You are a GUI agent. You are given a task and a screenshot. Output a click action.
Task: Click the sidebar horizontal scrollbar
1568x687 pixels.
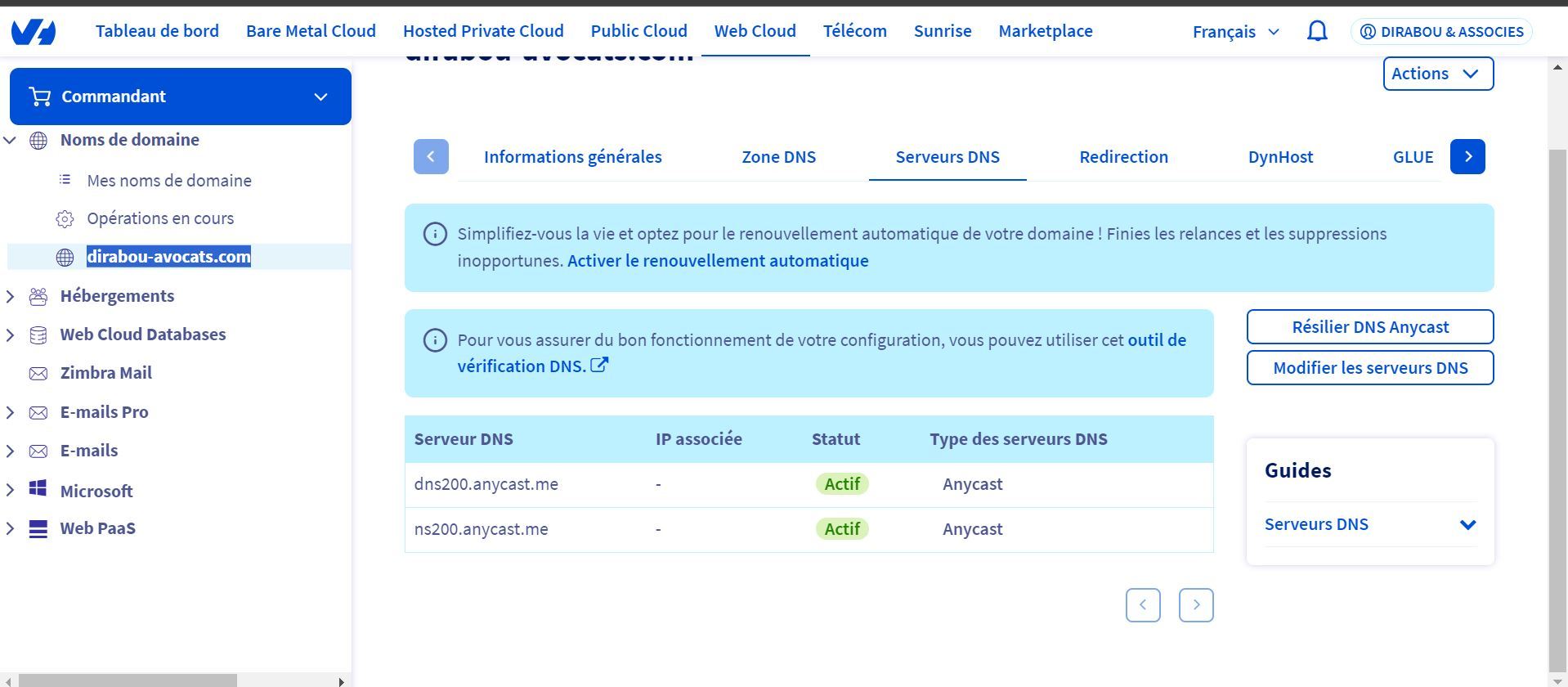coord(128,680)
